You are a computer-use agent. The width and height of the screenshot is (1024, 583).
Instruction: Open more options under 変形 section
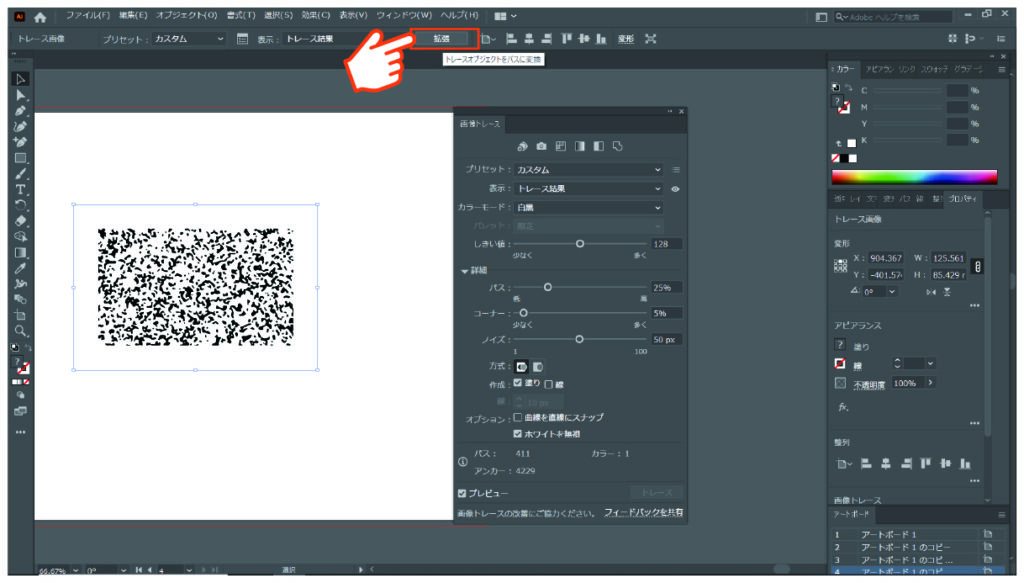(974, 306)
